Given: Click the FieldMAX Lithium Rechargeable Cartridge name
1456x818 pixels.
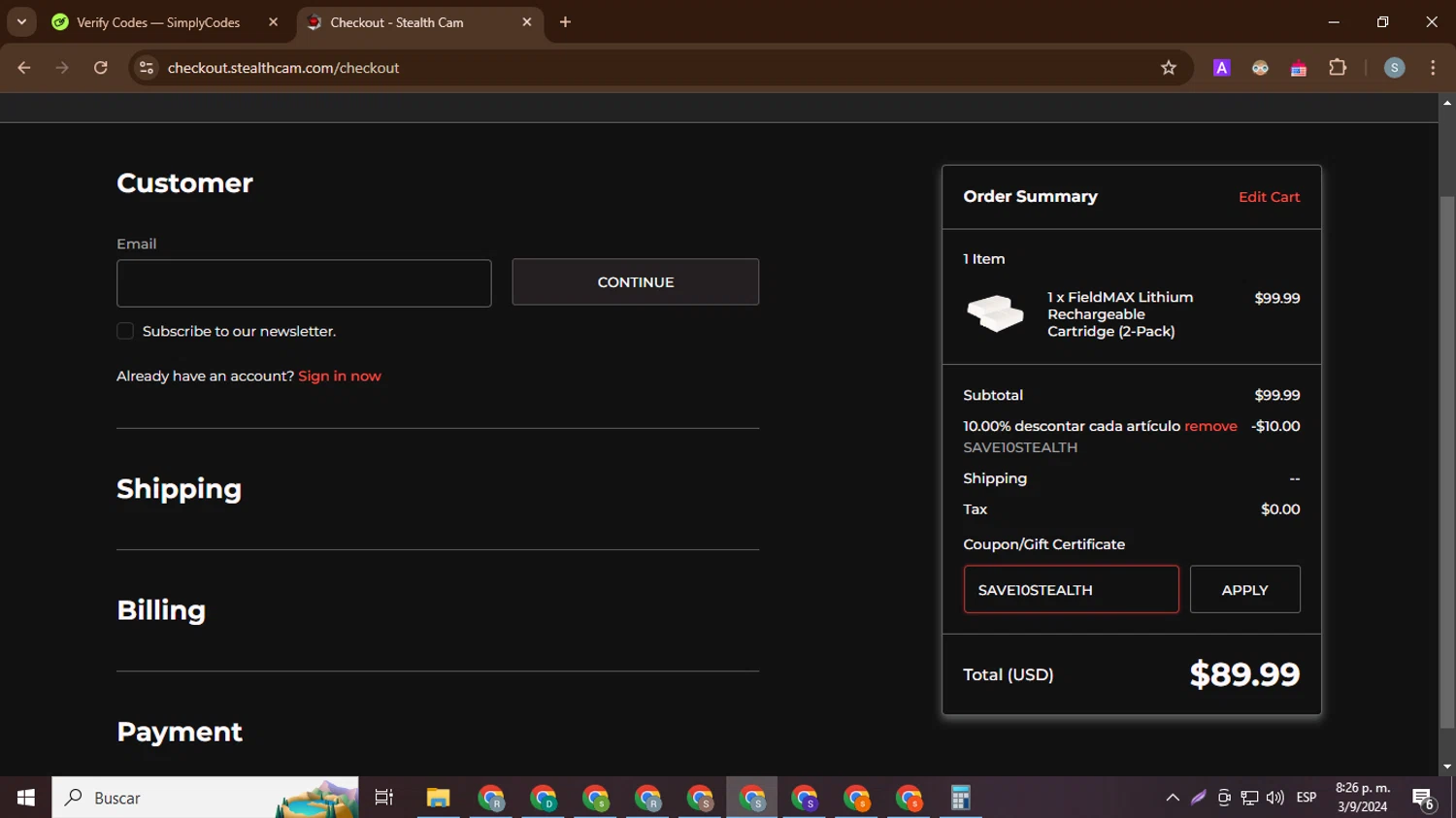Looking at the screenshot, I should click(x=1120, y=314).
